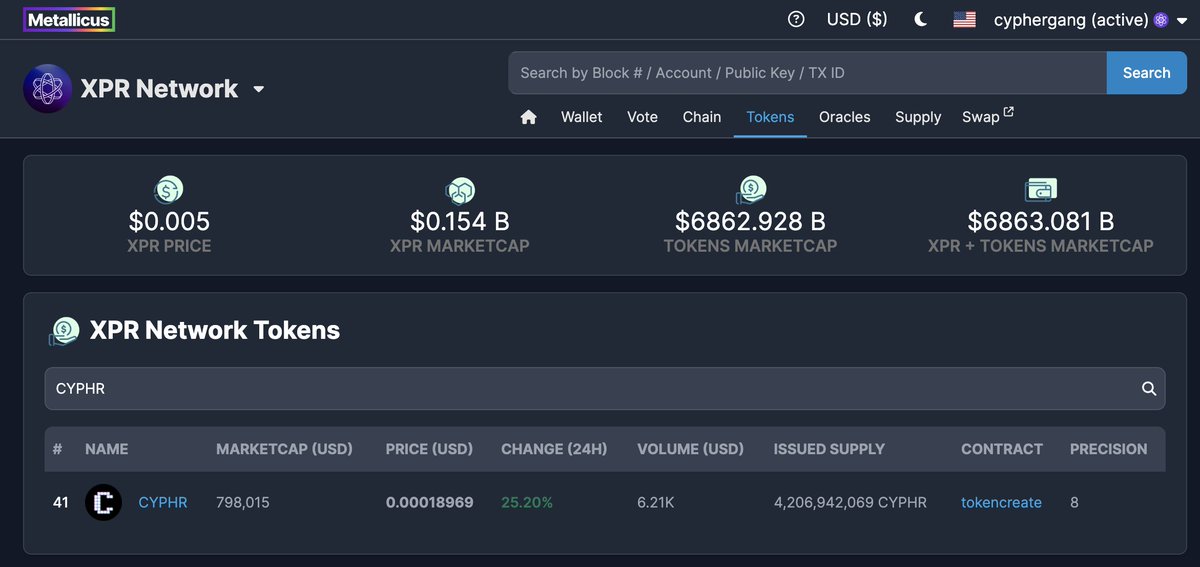Click the cyphergang account avatar icon
Viewport: 1200px width, 567px height.
tap(1161, 19)
